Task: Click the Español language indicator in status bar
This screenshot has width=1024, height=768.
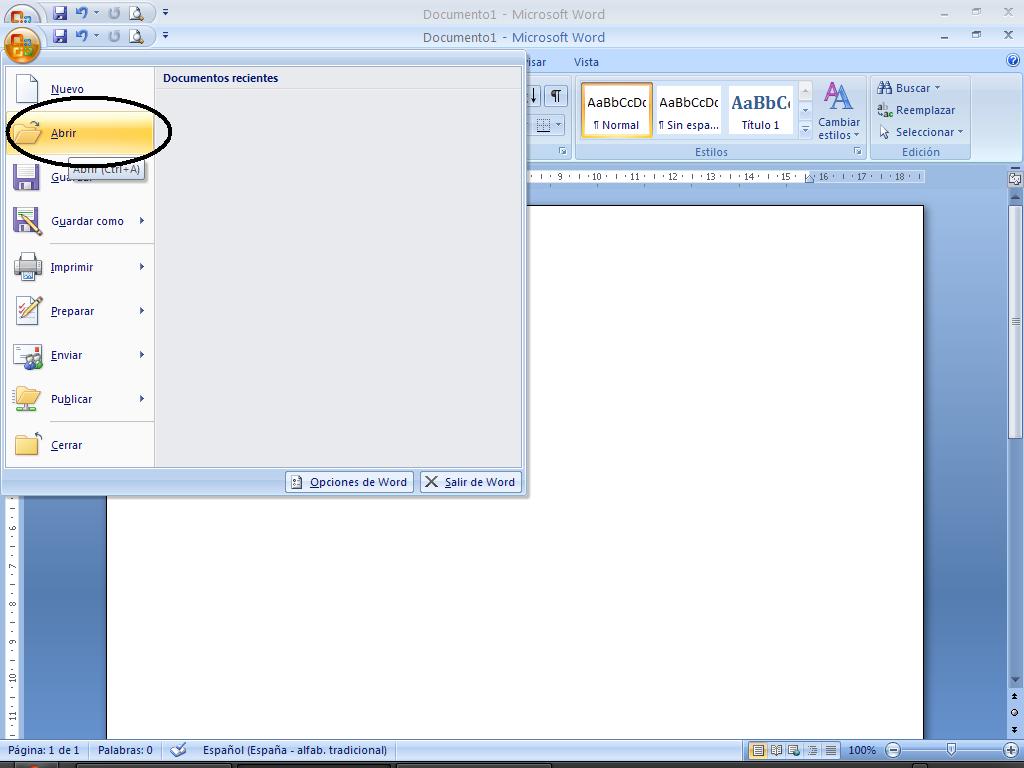Action: coord(295,750)
